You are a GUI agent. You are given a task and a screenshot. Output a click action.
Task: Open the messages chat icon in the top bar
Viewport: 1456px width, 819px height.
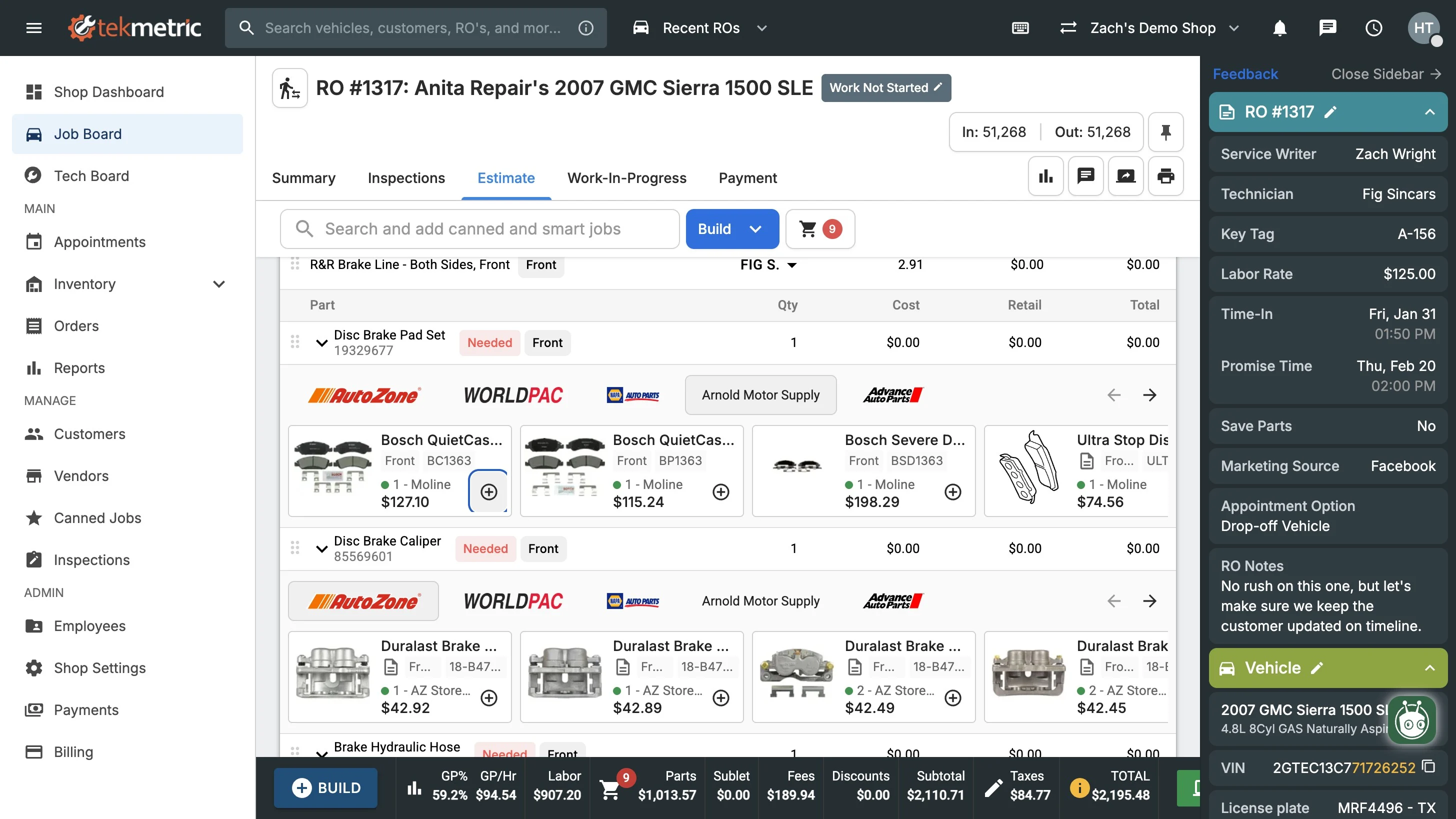point(1327,27)
